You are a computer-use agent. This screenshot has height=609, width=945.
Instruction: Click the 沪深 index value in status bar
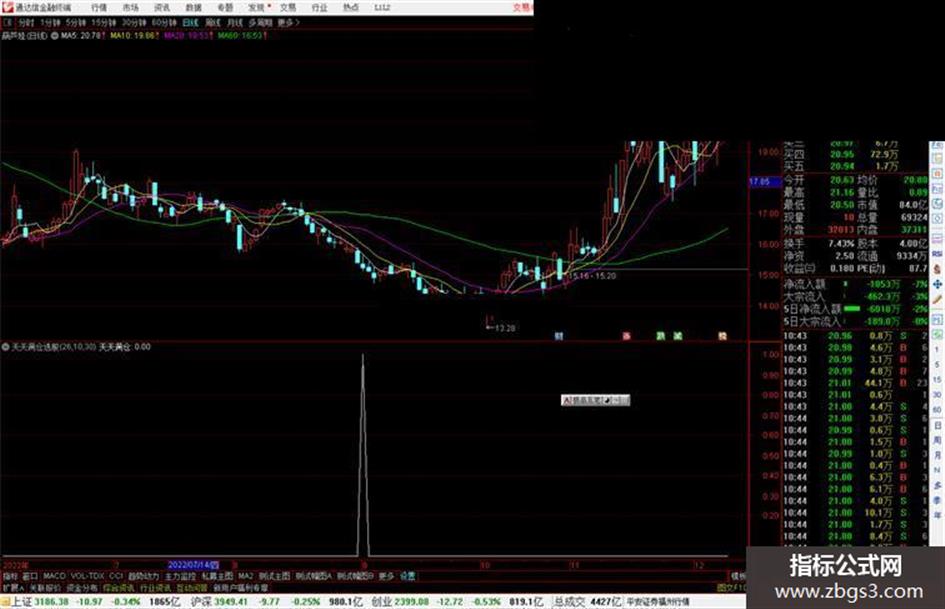click(x=233, y=602)
